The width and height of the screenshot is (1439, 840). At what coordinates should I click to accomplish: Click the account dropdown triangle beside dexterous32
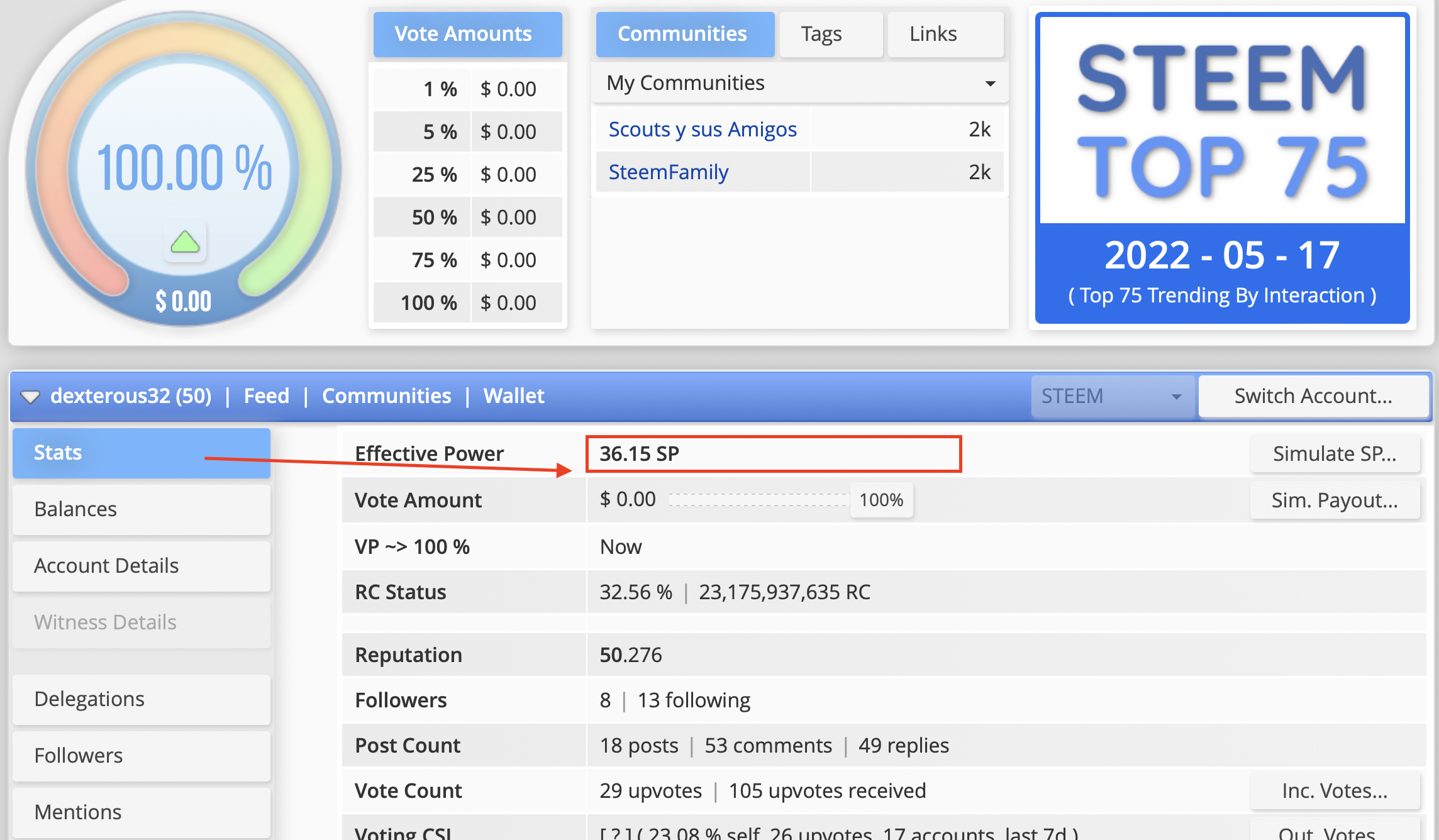(30, 396)
